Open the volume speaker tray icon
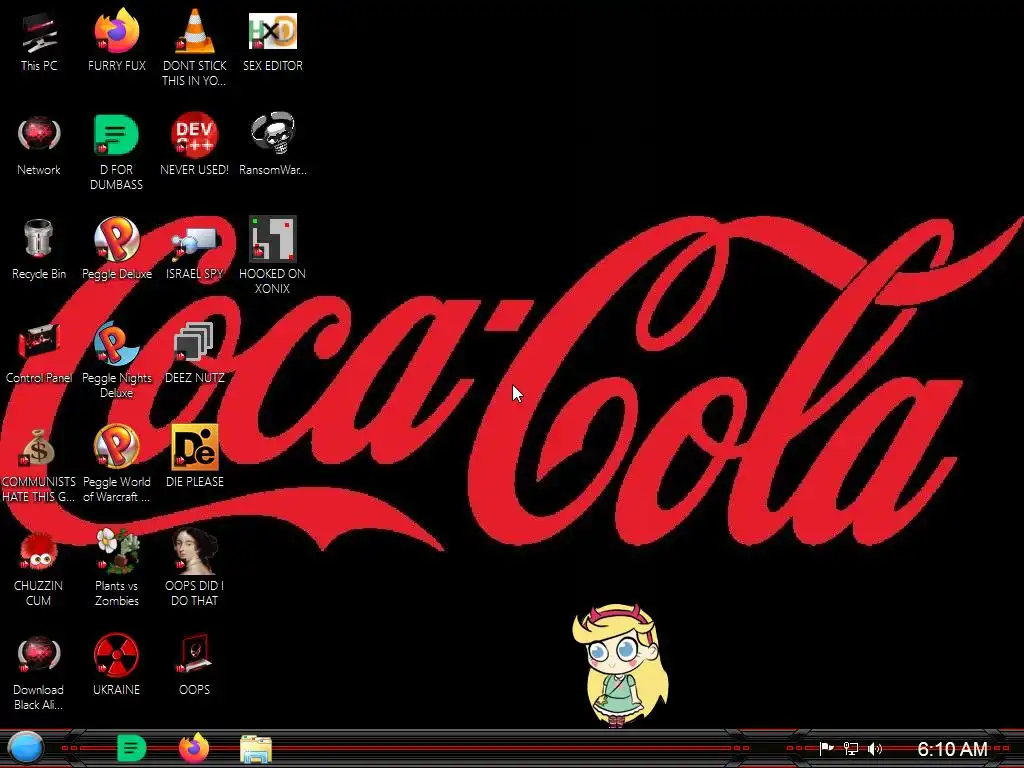1024x768 pixels. click(x=875, y=748)
